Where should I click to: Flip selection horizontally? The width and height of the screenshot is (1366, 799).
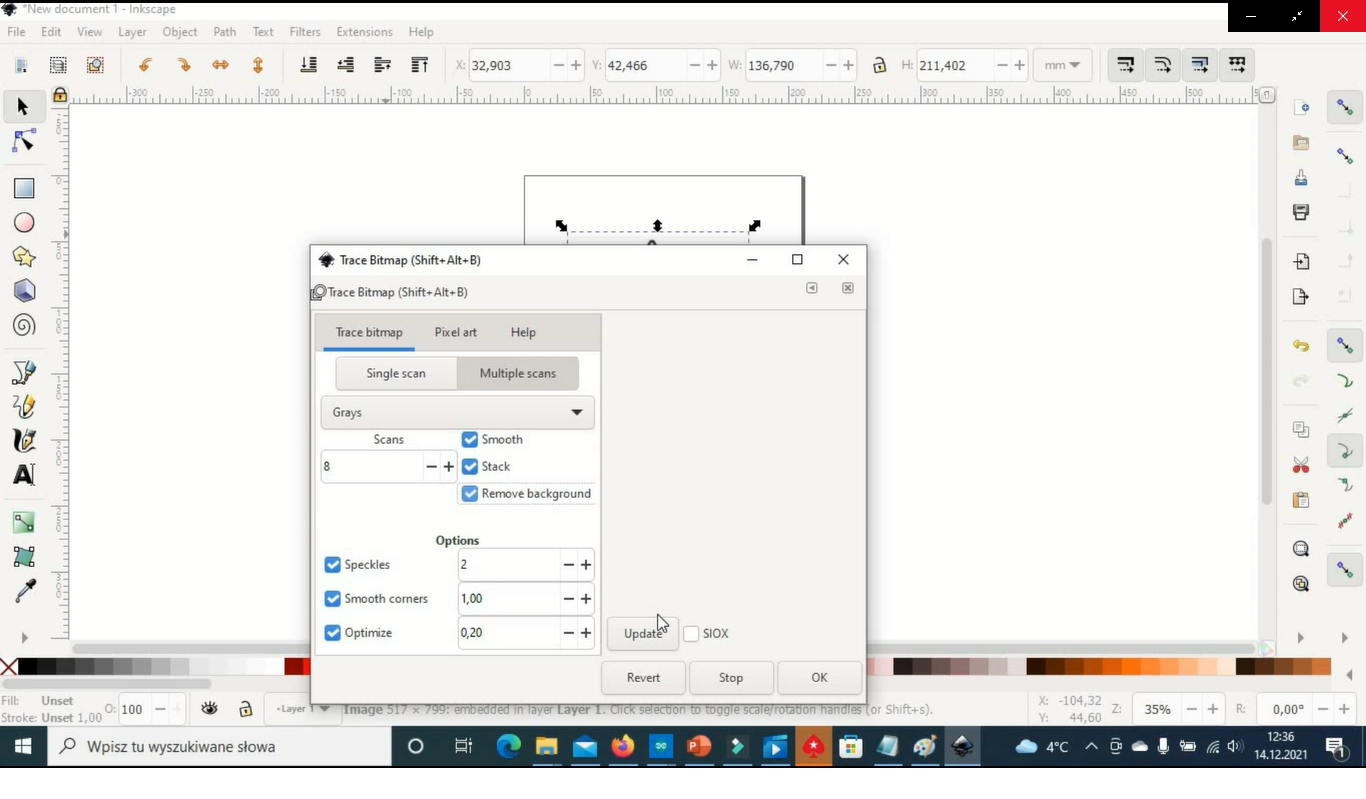[x=220, y=65]
